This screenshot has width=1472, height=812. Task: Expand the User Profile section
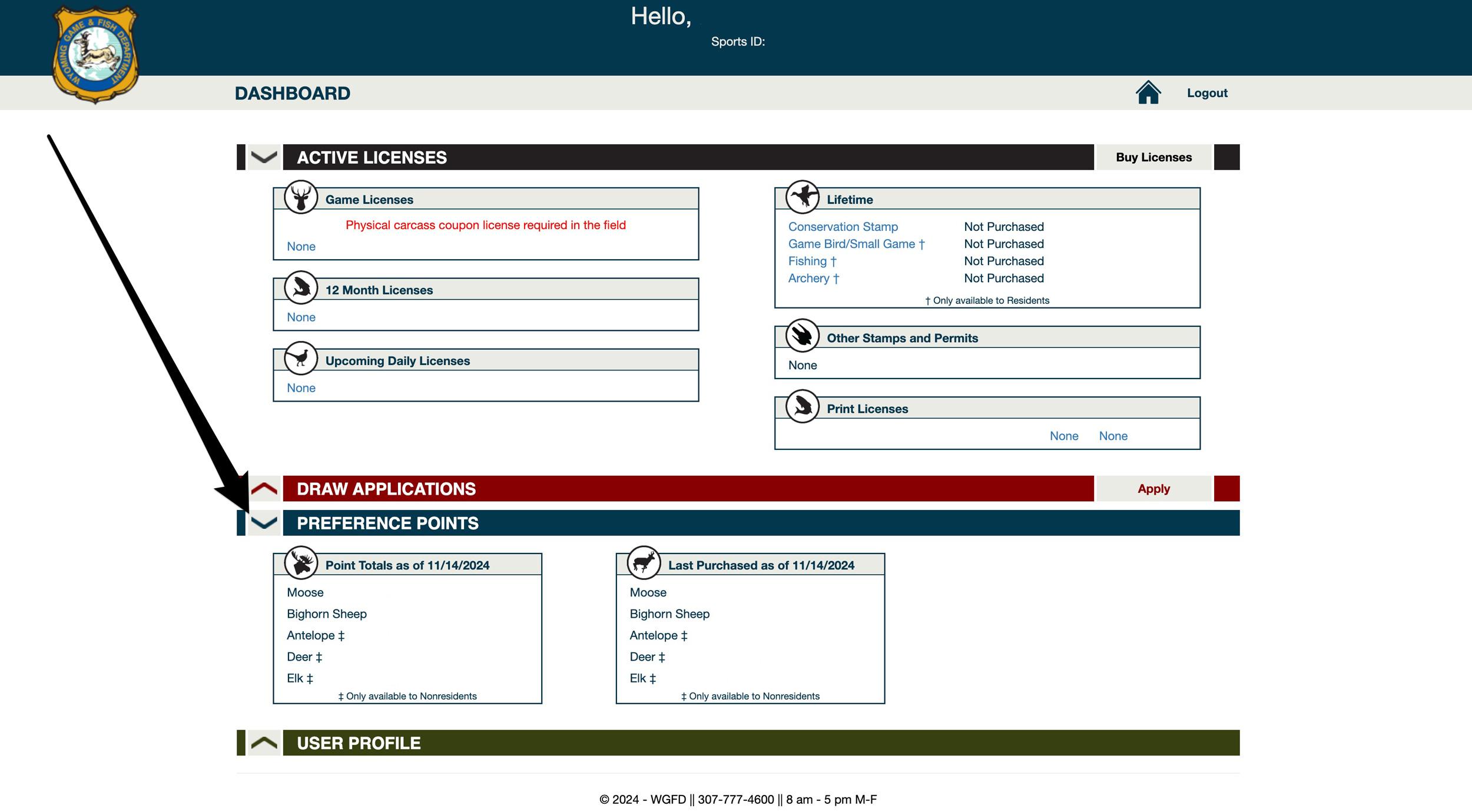pyautogui.click(x=263, y=743)
